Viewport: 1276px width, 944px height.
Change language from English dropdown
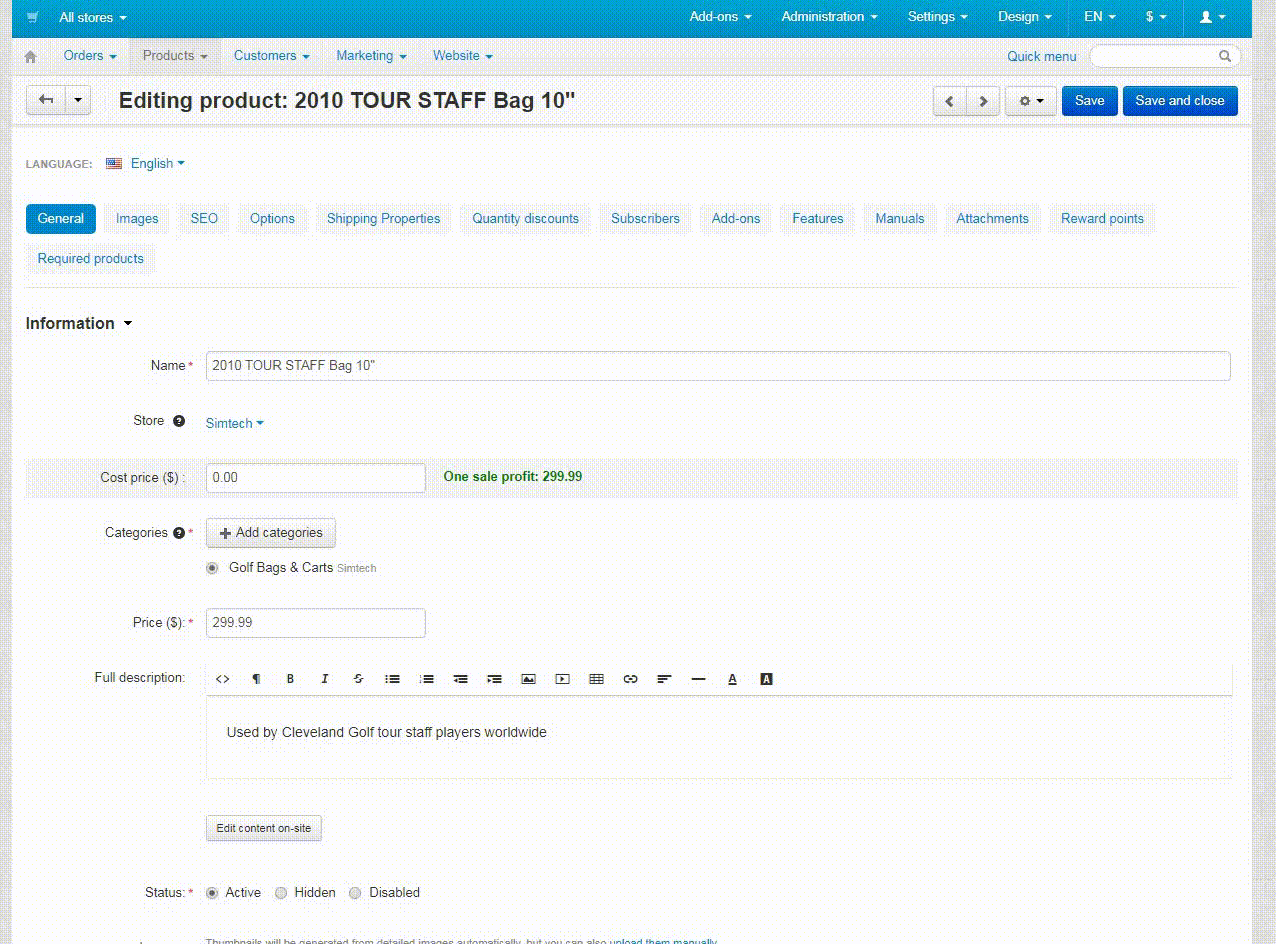click(x=157, y=163)
